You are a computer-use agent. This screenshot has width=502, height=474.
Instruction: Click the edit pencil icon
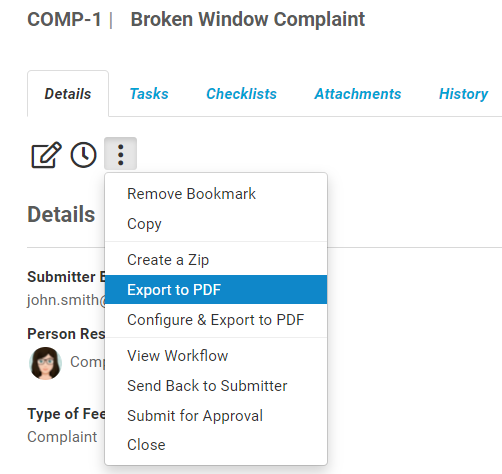[46, 155]
